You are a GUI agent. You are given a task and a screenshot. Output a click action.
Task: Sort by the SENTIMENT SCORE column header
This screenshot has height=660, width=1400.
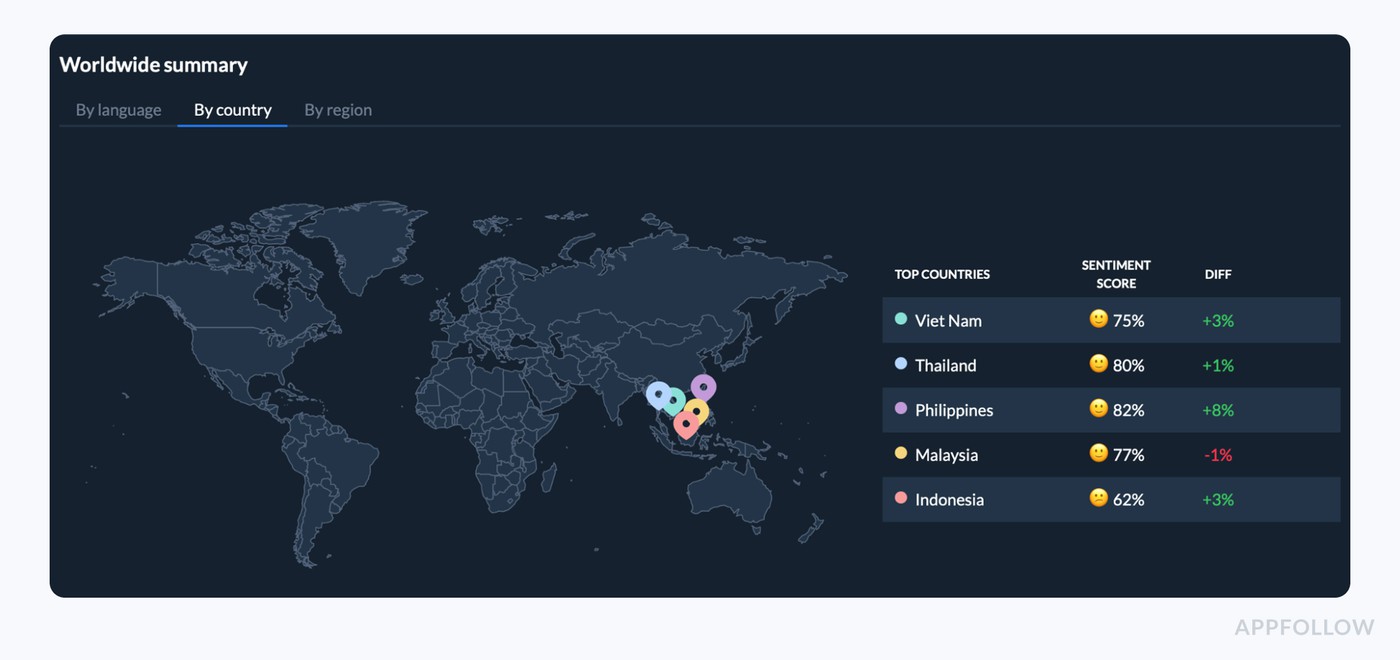click(x=1116, y=274)
